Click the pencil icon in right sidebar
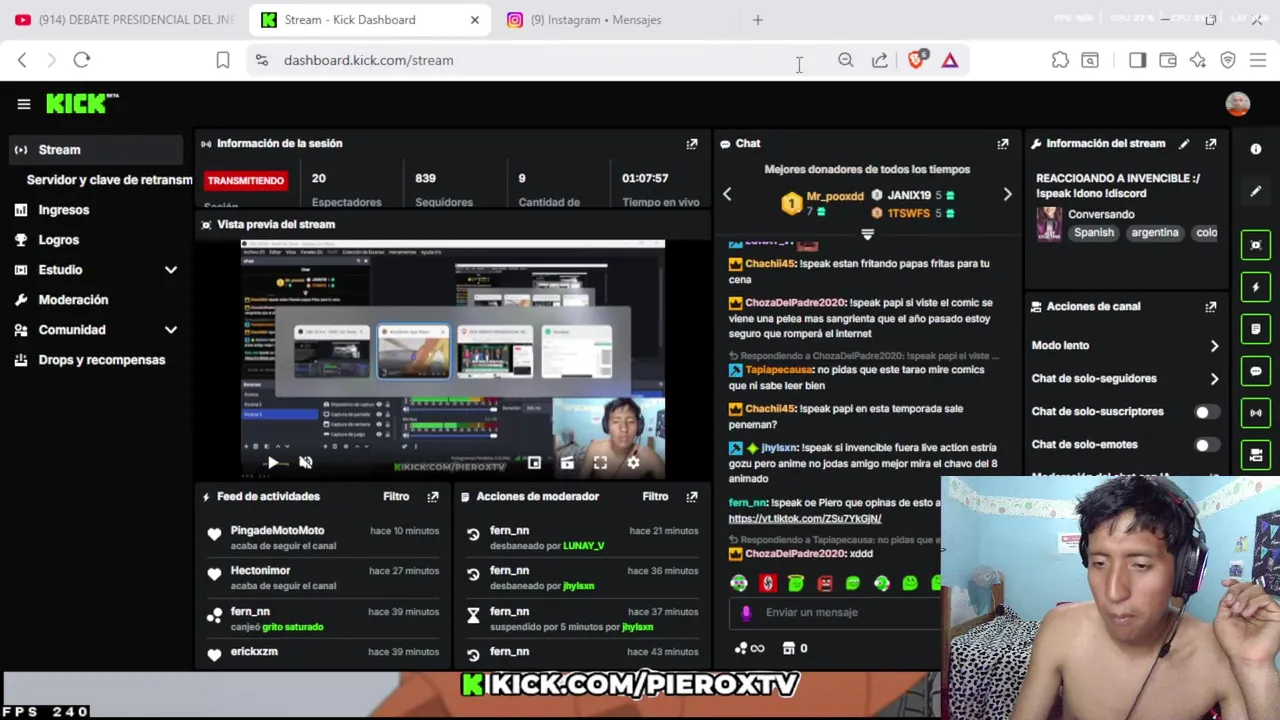The image size is (1280, 720). pyautogui.click(x=1256, y=191)
